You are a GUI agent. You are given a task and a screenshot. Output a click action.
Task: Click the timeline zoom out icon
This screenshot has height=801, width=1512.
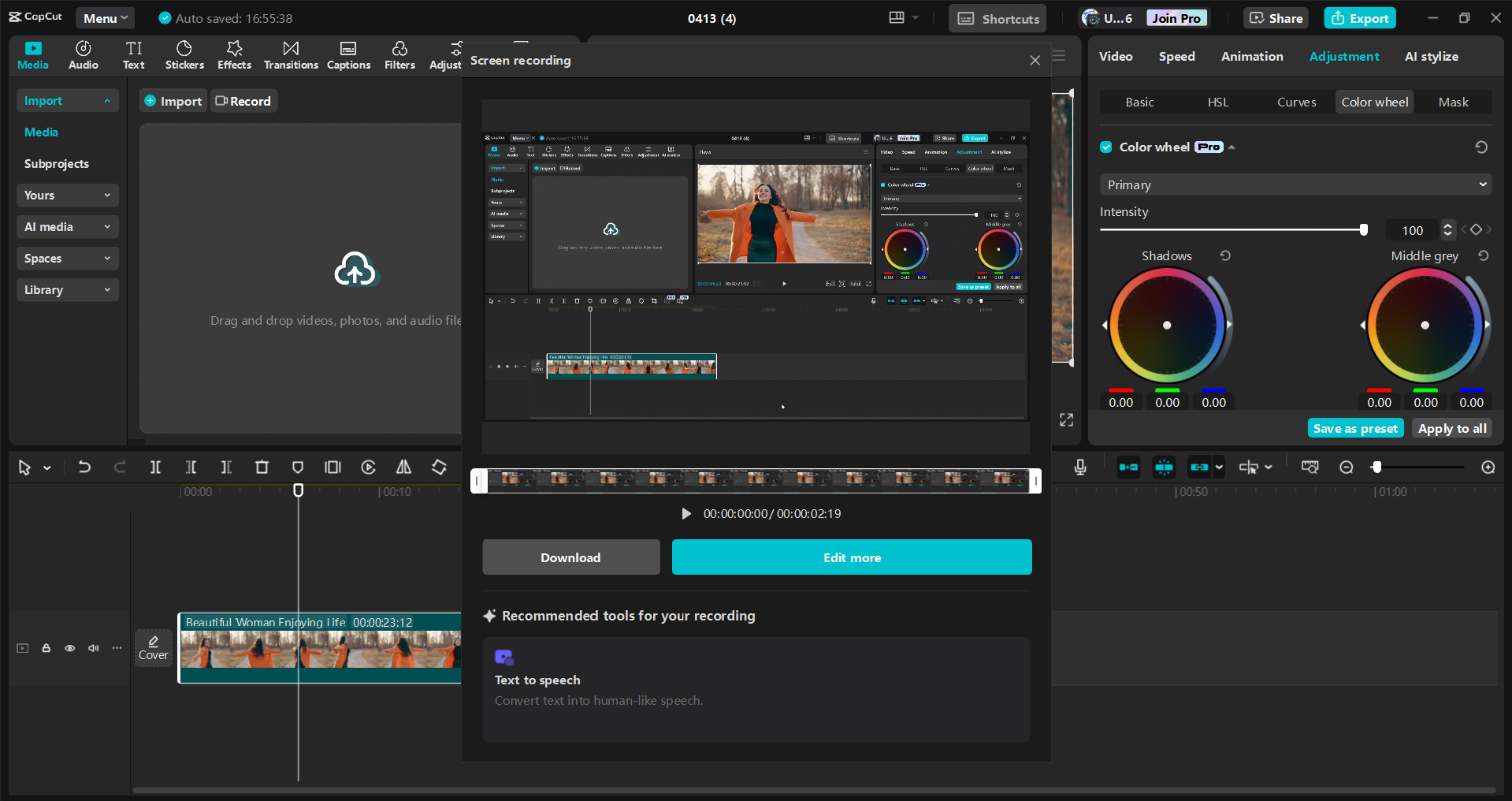pos(1347,468)
